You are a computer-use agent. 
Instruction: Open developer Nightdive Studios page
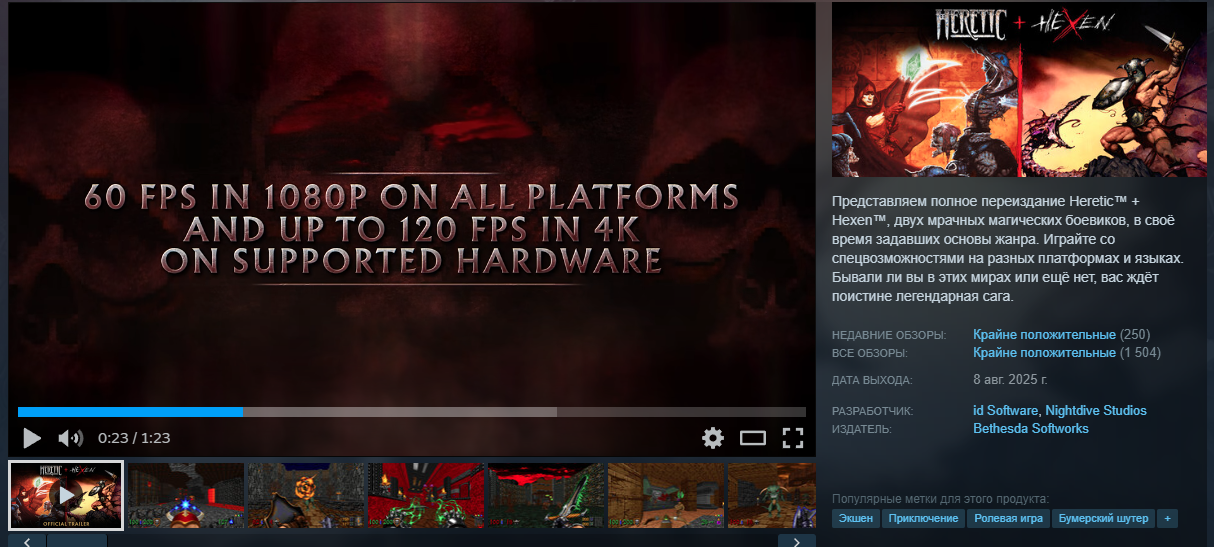[x=1096, y=411]
